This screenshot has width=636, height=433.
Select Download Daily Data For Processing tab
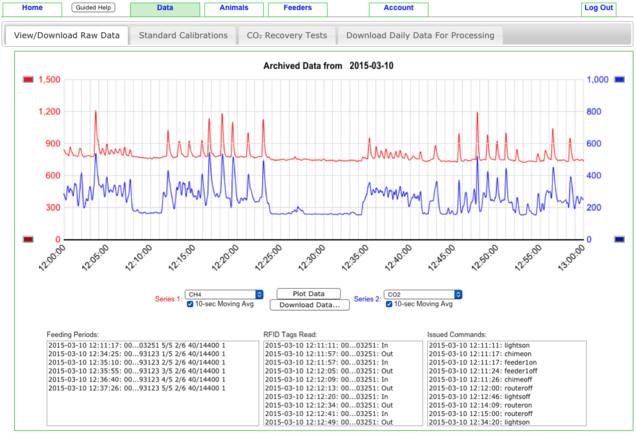pyautogui.click(x=420, y=35)
